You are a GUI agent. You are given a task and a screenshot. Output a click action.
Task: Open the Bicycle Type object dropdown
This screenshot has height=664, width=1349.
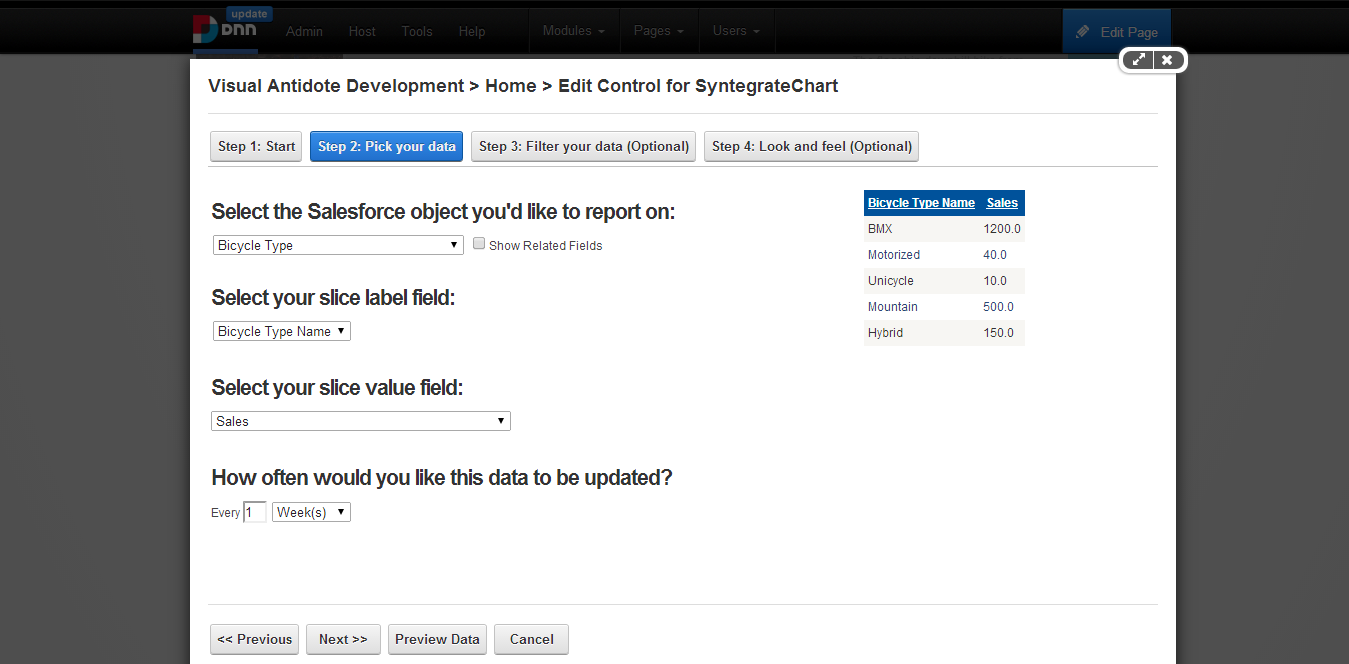coord(338,245)
